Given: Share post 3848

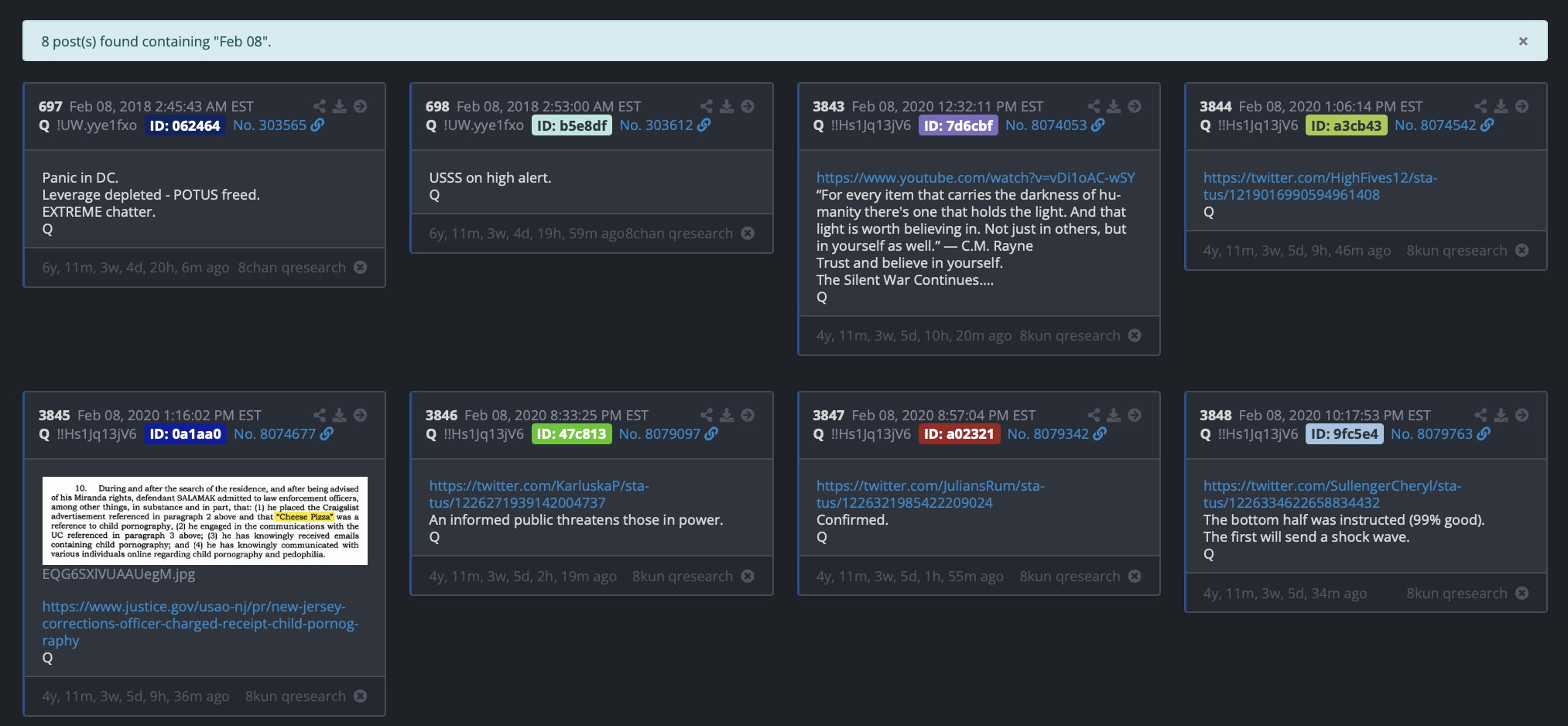Looking at the screenshot, I should [1481, 415].
